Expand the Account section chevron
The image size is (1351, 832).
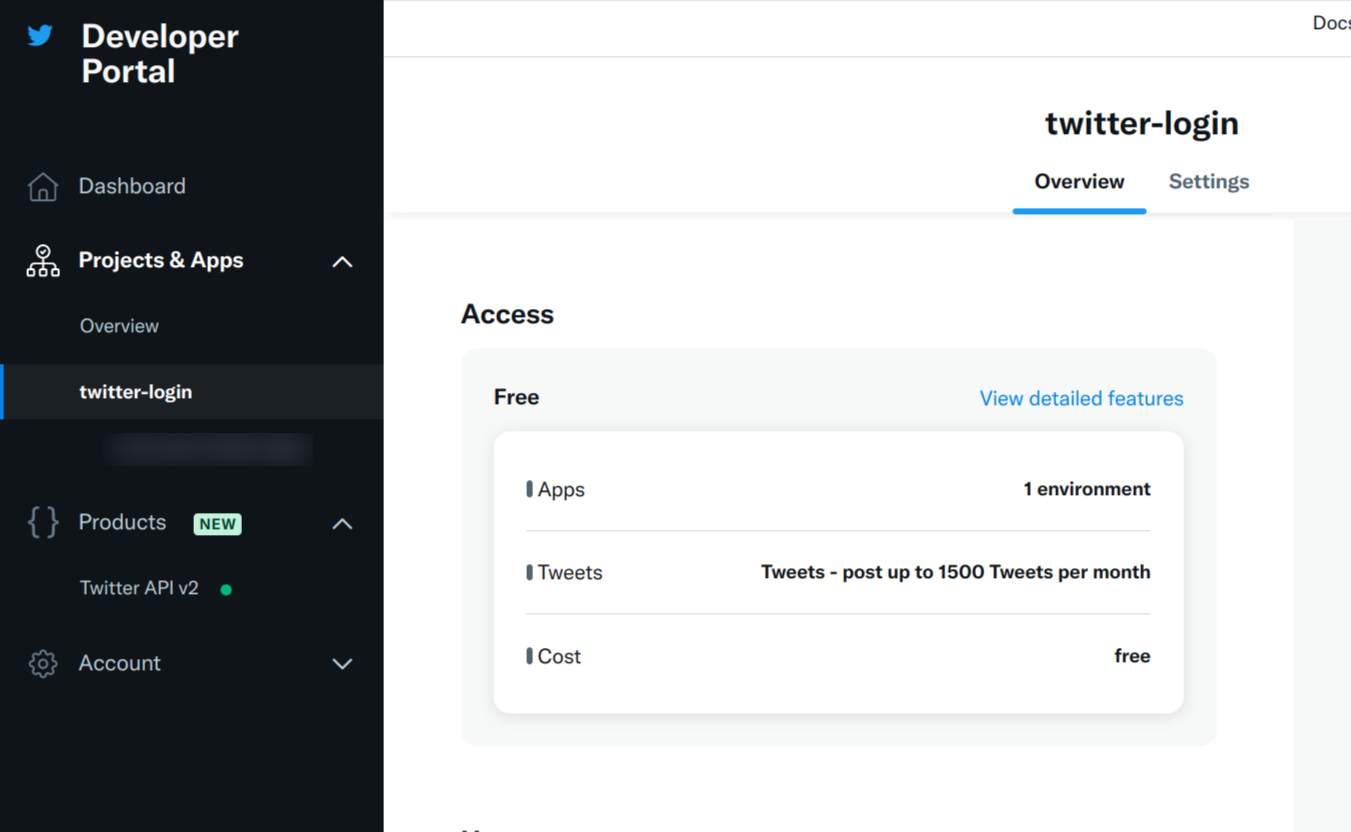click(342, 664)
